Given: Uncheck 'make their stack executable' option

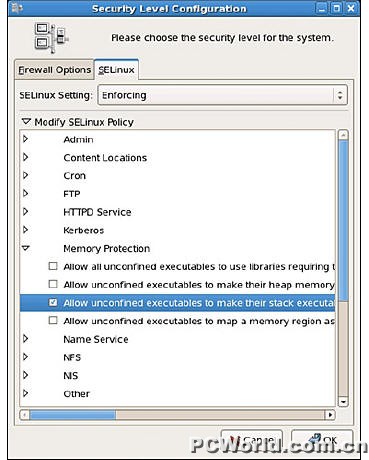Looking at the screenshot, I should point(53,302).
